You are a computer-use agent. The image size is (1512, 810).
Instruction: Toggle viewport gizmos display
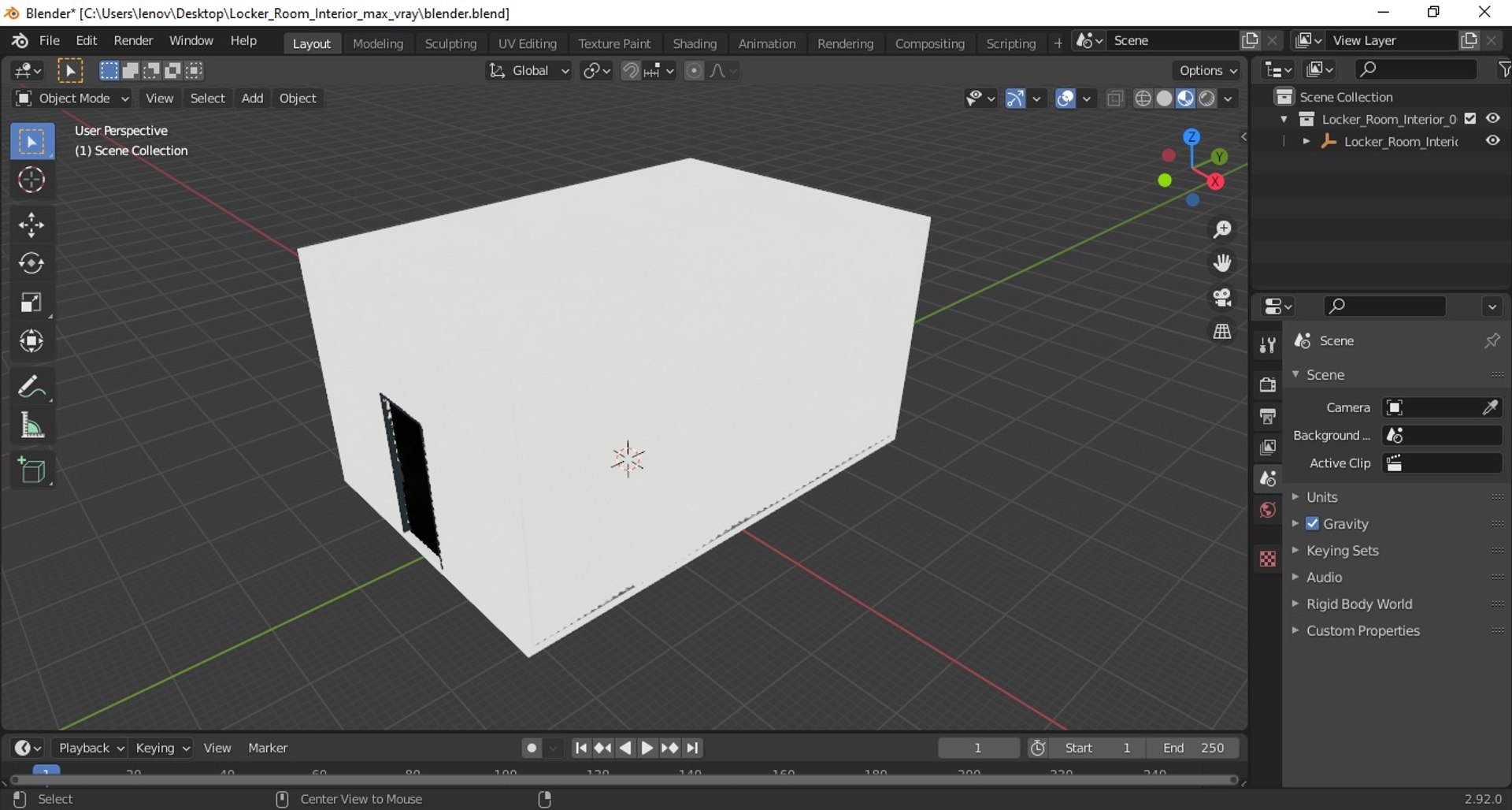[1015, 98]
